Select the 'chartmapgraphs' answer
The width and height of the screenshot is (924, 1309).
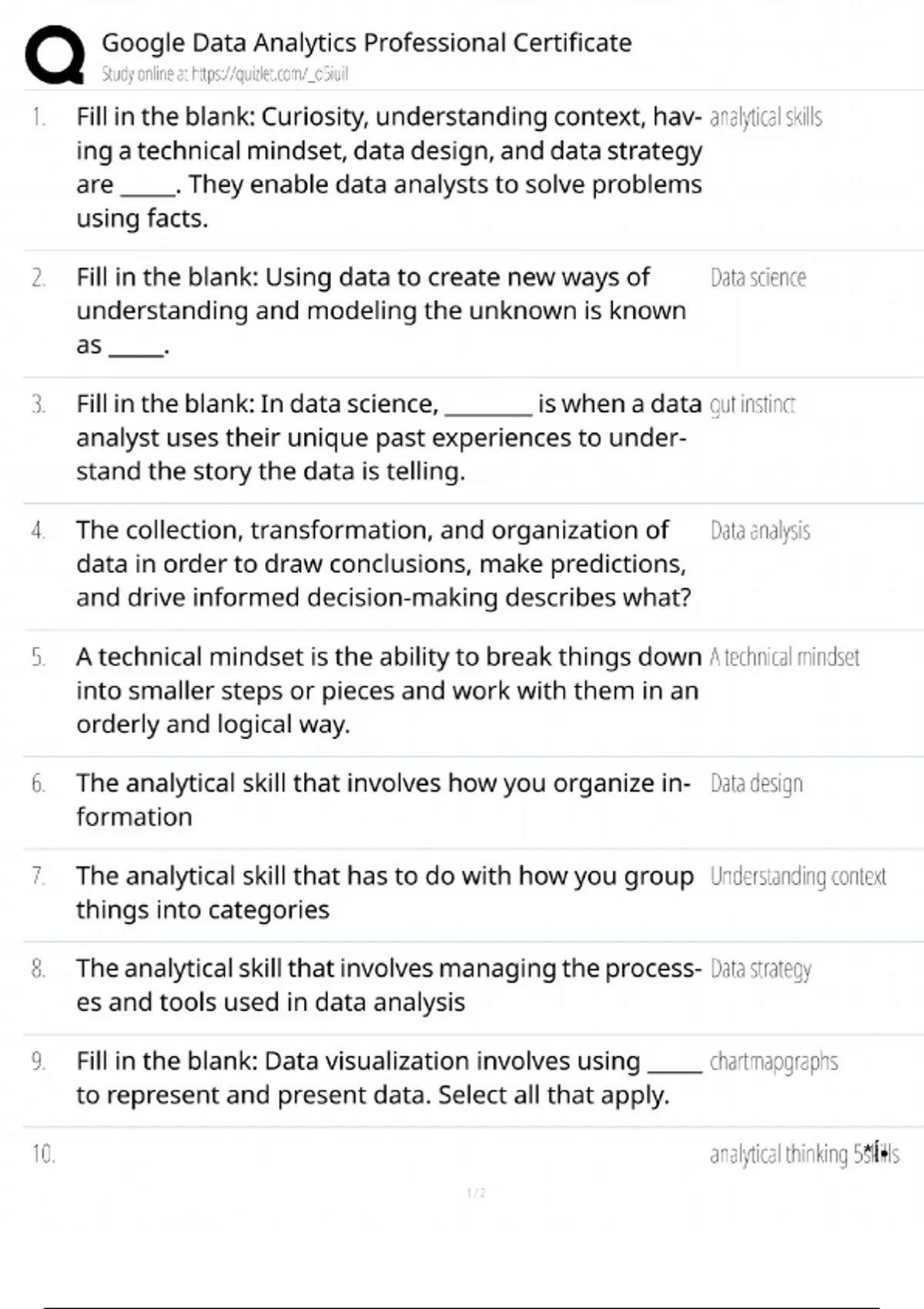[x=773, y=1062]
